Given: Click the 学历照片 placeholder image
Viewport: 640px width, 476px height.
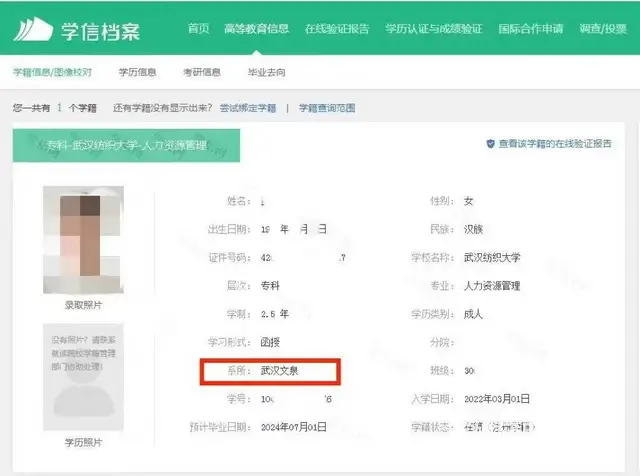Looking at the screenshot, I should tap(83, 377).
